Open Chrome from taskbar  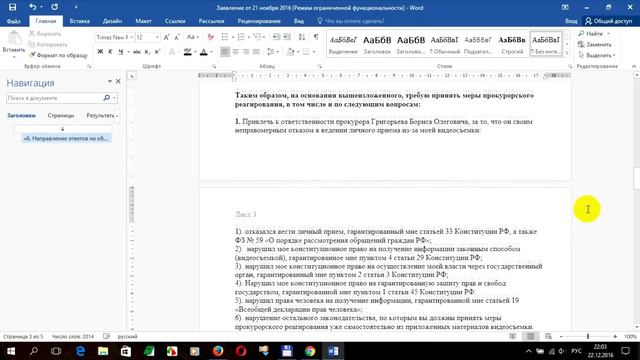pyautogui.click(x=310, y=351)
